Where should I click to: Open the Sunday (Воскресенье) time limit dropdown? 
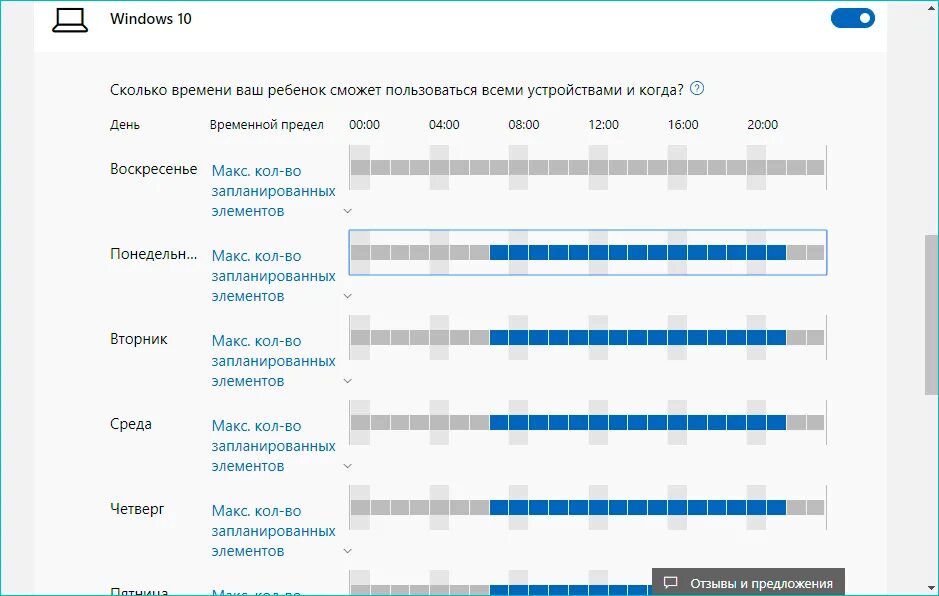[x=281, y=191]
